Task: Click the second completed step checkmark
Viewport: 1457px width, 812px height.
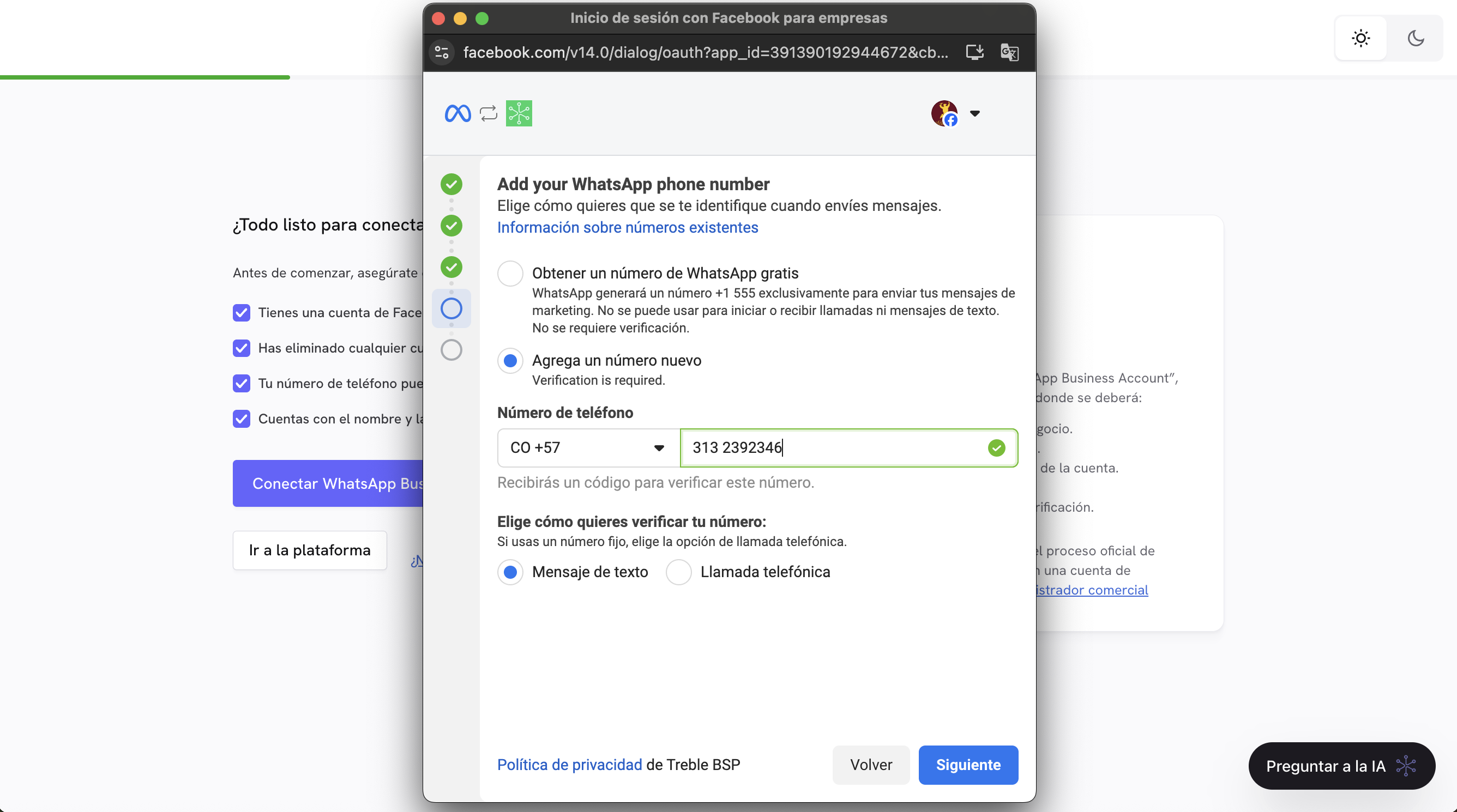Action: (451, 226)
